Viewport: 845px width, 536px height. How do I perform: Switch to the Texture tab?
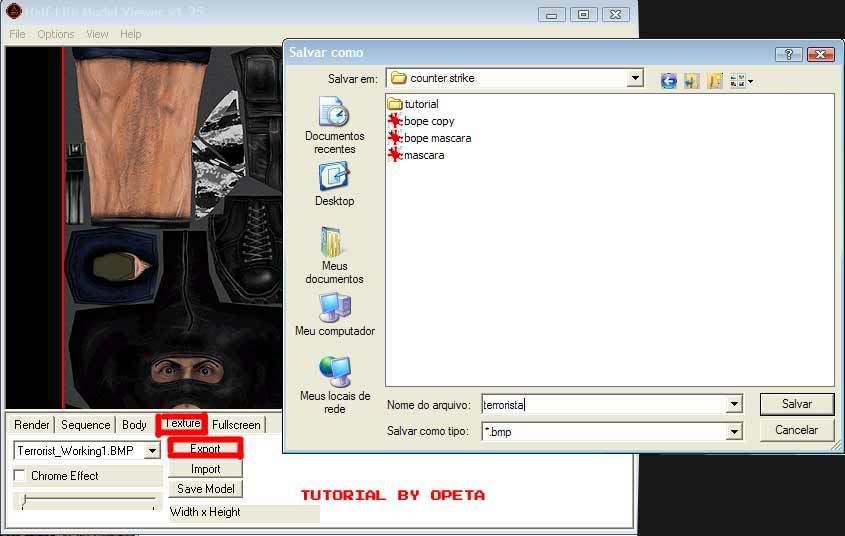pos(182,423)
